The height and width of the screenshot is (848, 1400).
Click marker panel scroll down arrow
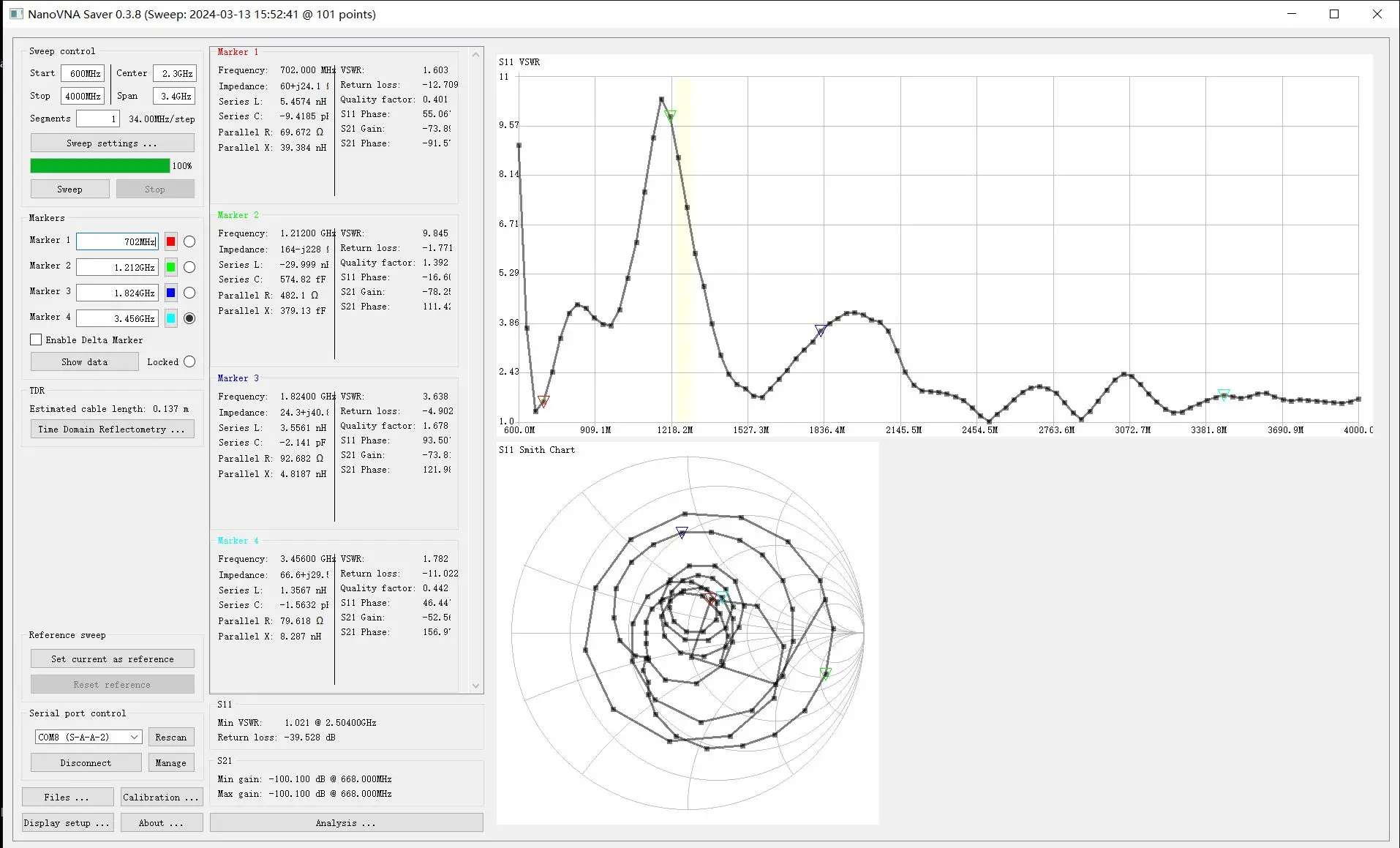pos(476,686)
